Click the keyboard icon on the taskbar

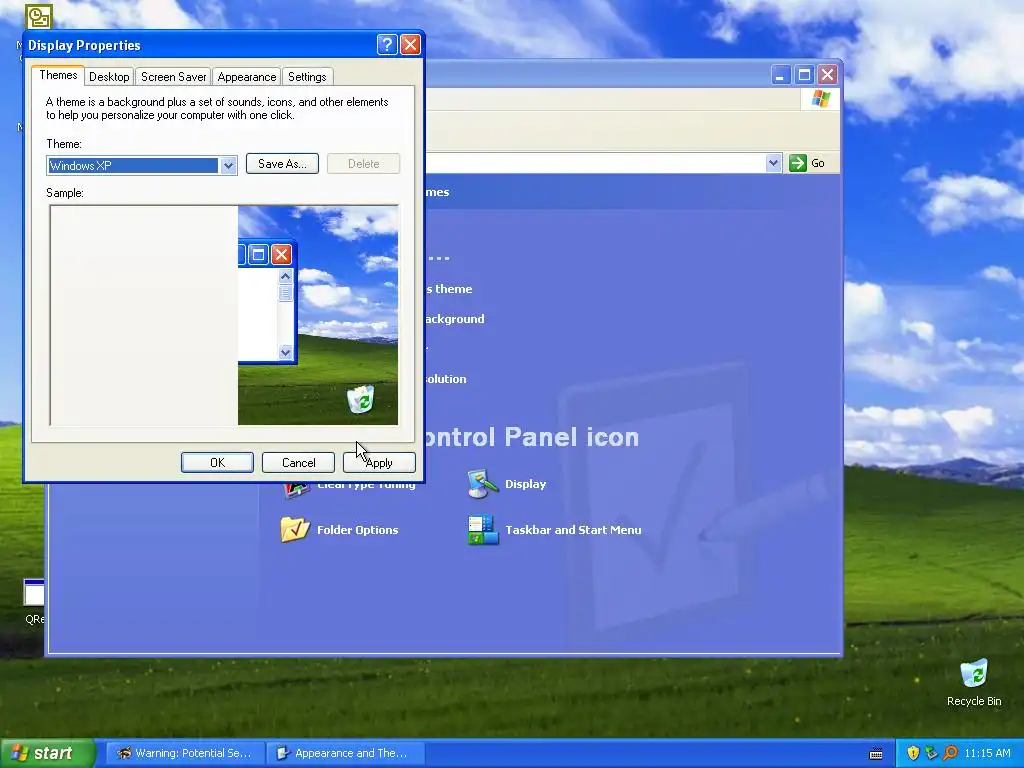876,754
